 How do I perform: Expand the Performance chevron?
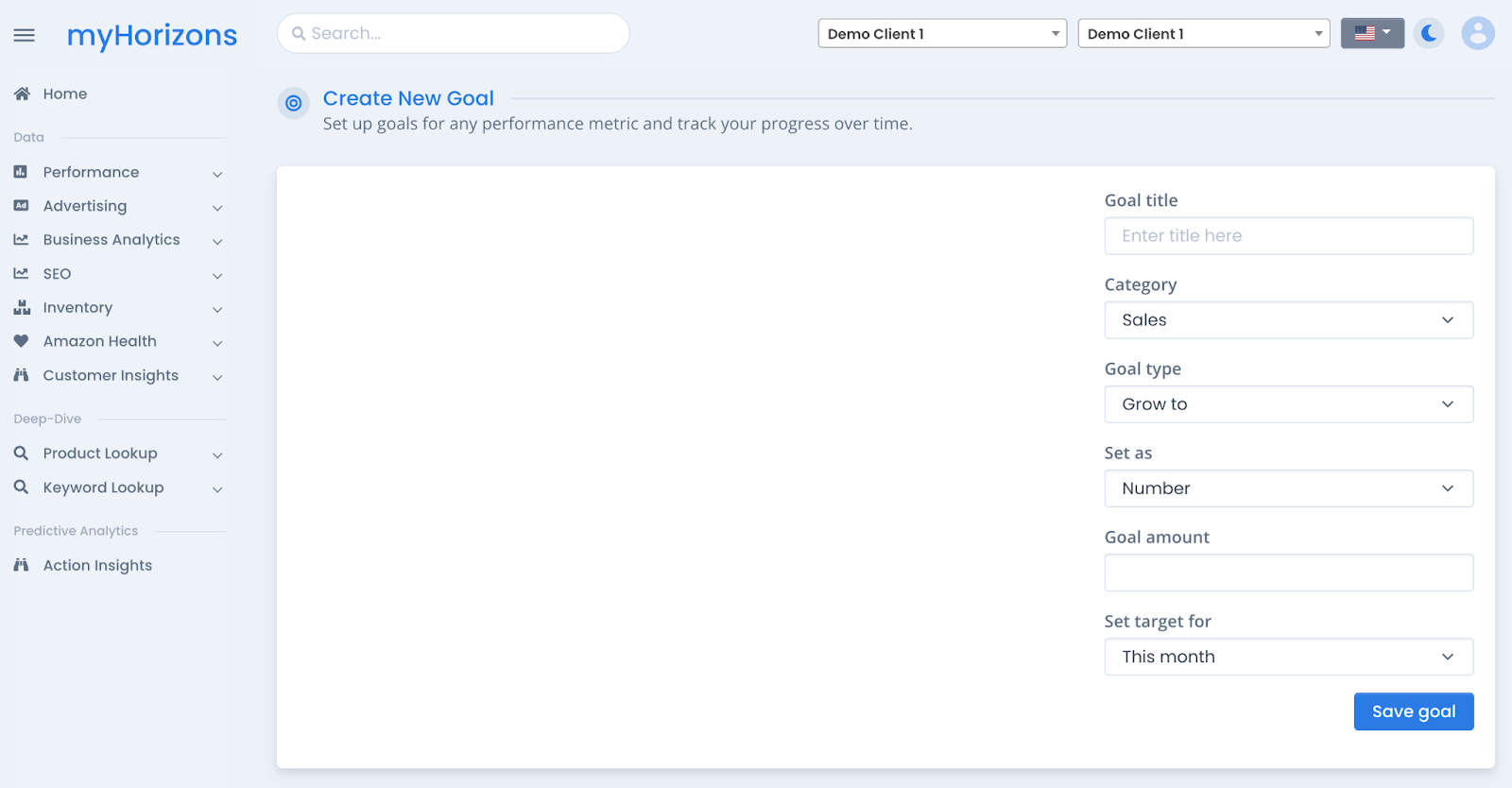click(217, 174)
